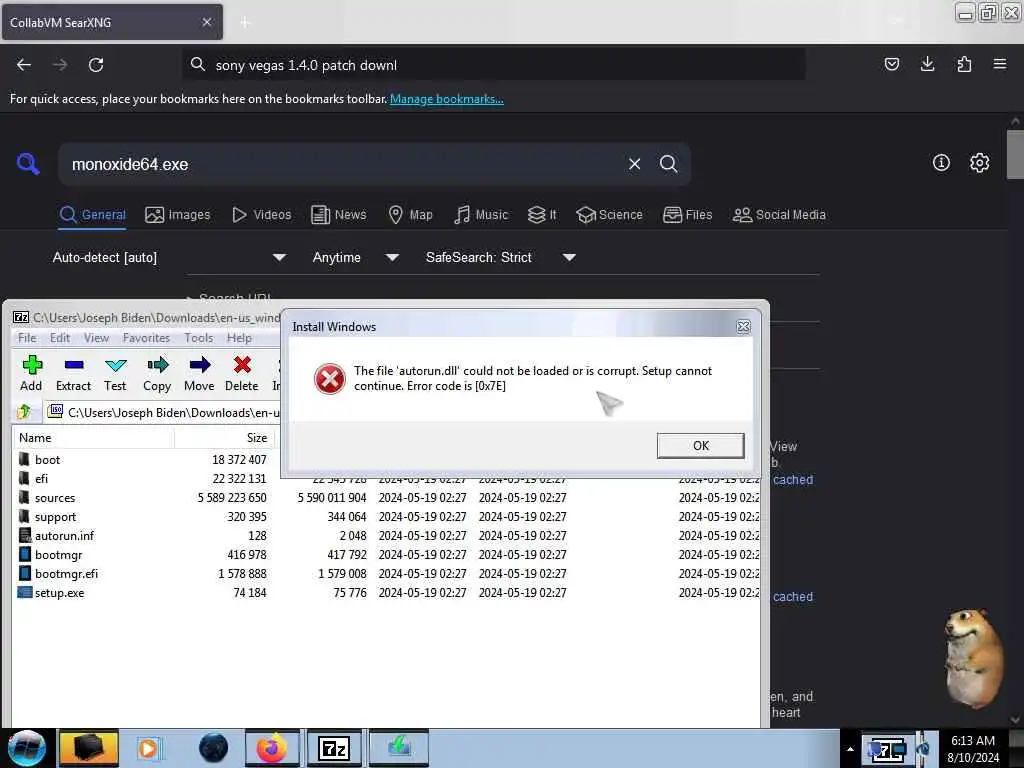Go up one folder level in 7-Zip

pos(24,412)
